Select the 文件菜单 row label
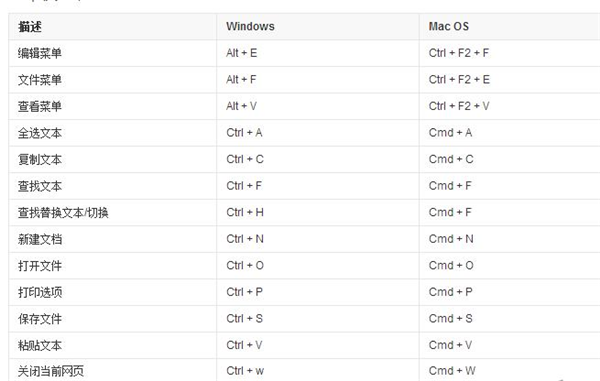Screen dimensions: 600x381 pyautogui.click(x=40, y=80)
